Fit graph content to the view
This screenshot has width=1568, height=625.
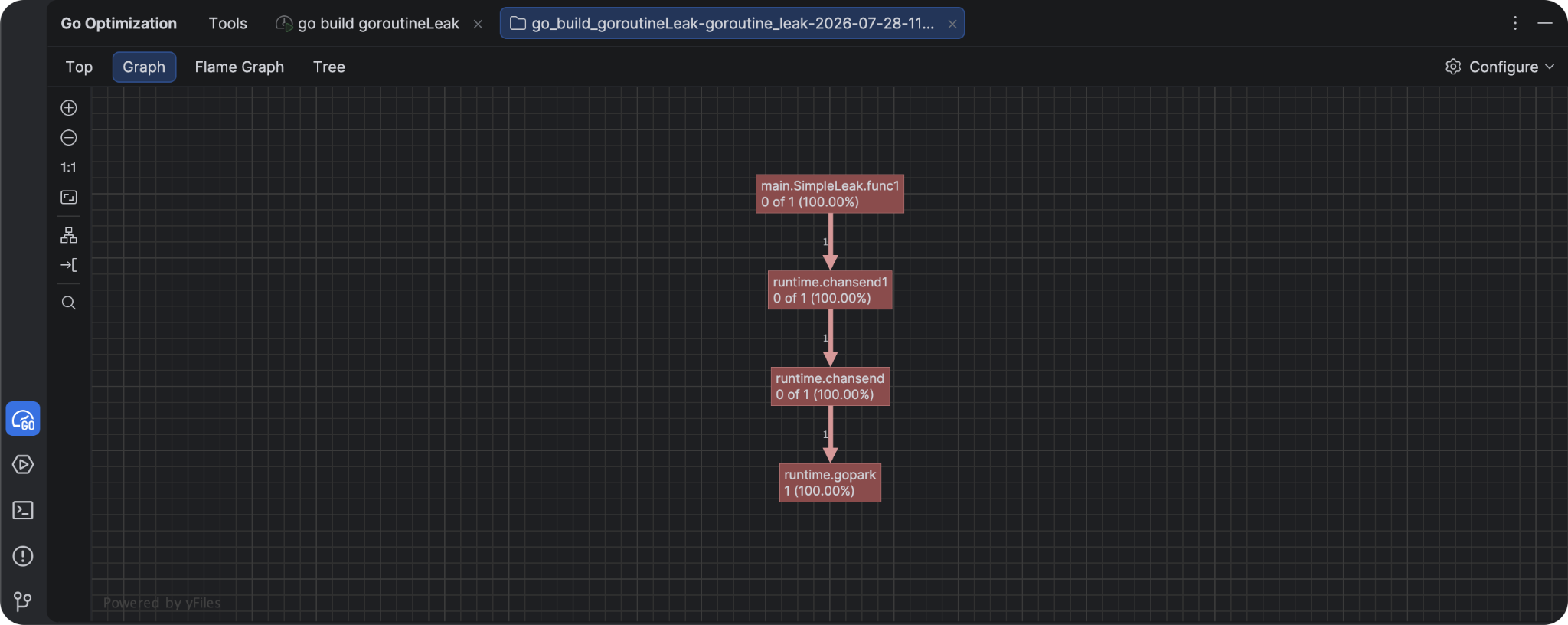69,198
